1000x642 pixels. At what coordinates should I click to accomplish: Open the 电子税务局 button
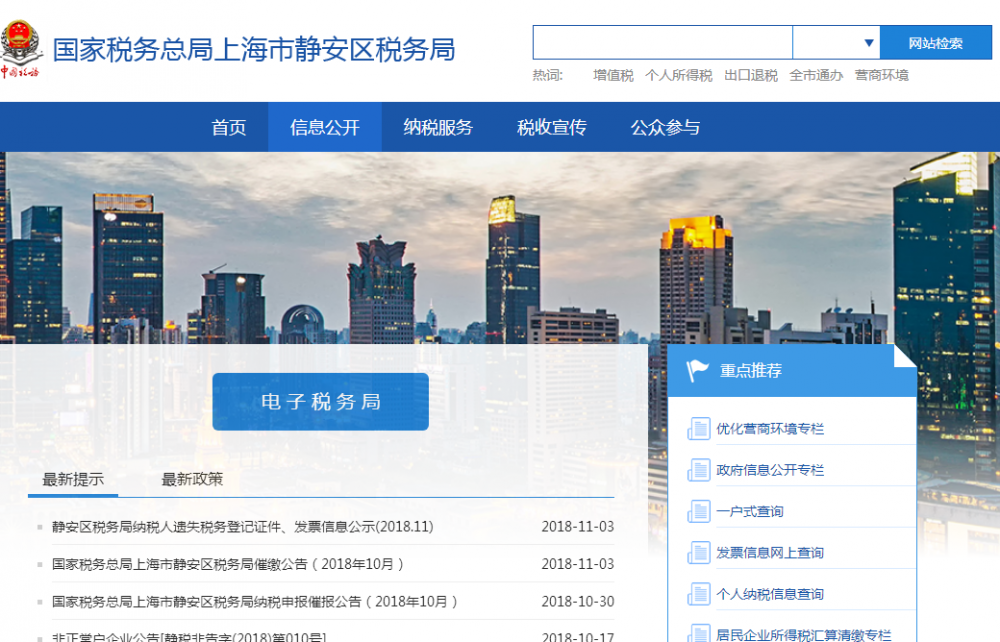pos(320,402)
